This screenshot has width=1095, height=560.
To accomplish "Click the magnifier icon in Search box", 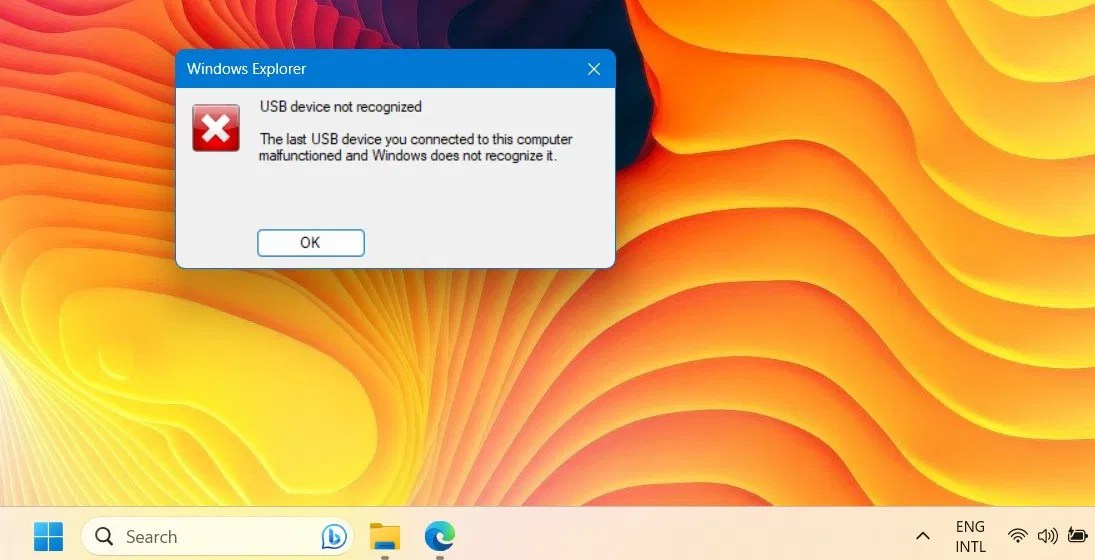I will [x=104, y=536].
